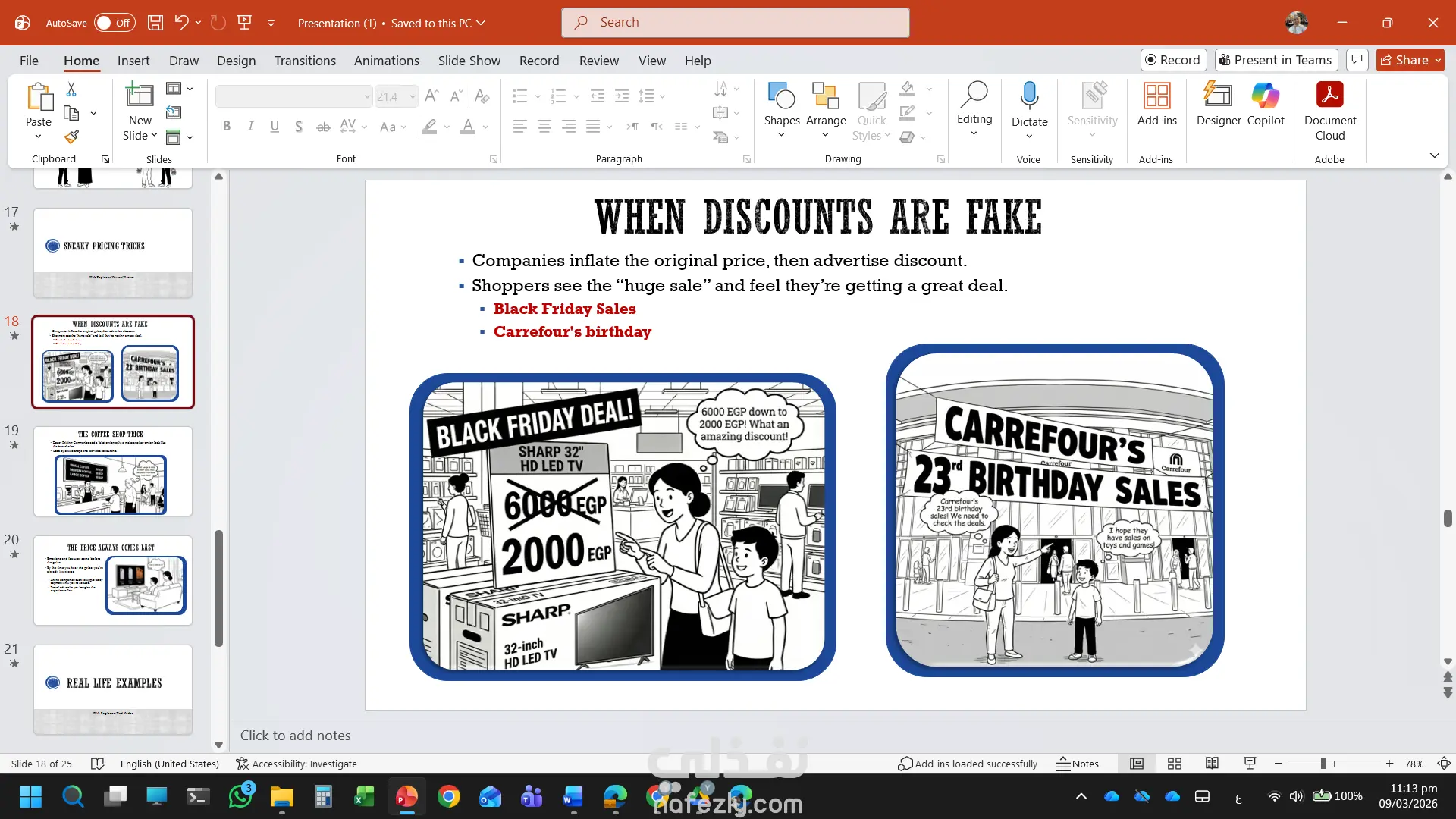Open the Transitions tab
This screenshot has height=819, width=1456.
(305, 61)
